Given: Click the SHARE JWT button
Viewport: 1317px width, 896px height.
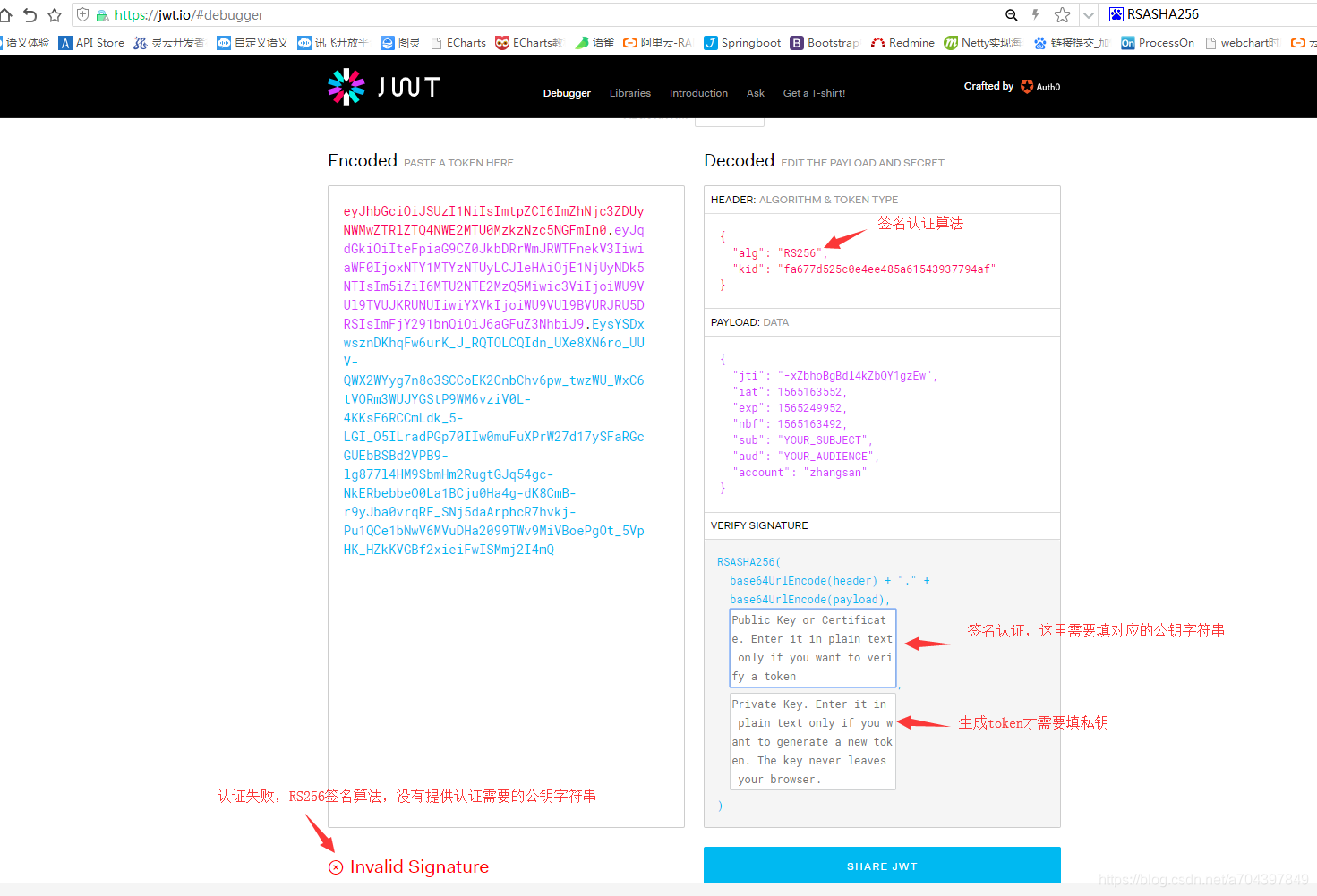Looking at the screenshot, I should (882, 866).
